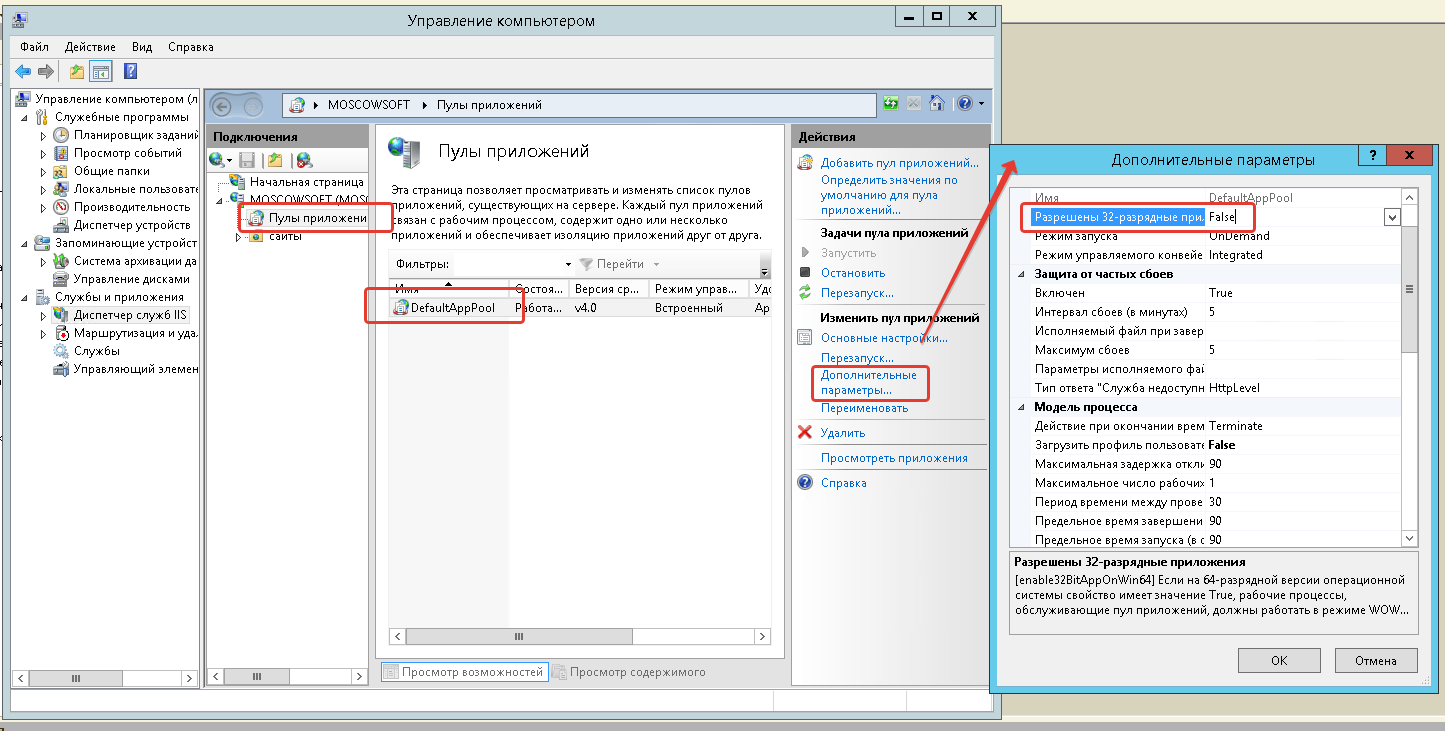
Task: Open the dropdown for 32-bit applications value
Action: [x=1391, y=217]
